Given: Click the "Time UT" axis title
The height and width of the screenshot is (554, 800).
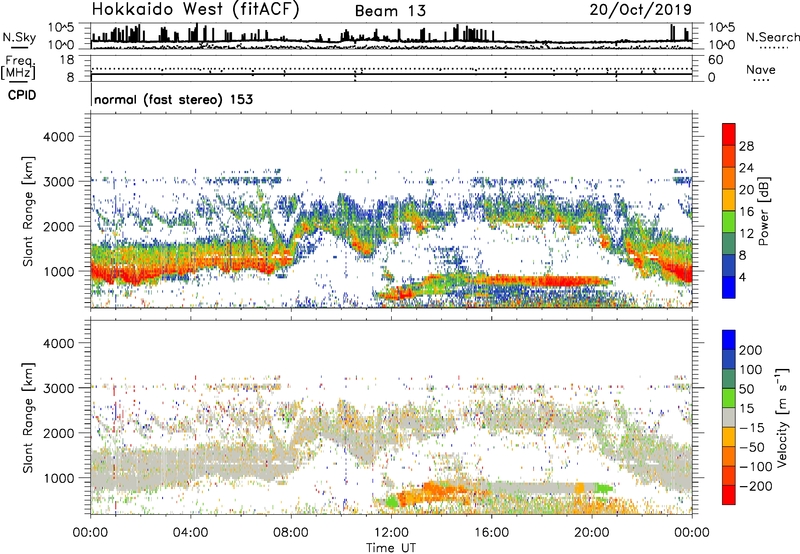Looking at the screenshot, I should pyautogui.click(x=391, y=548).
